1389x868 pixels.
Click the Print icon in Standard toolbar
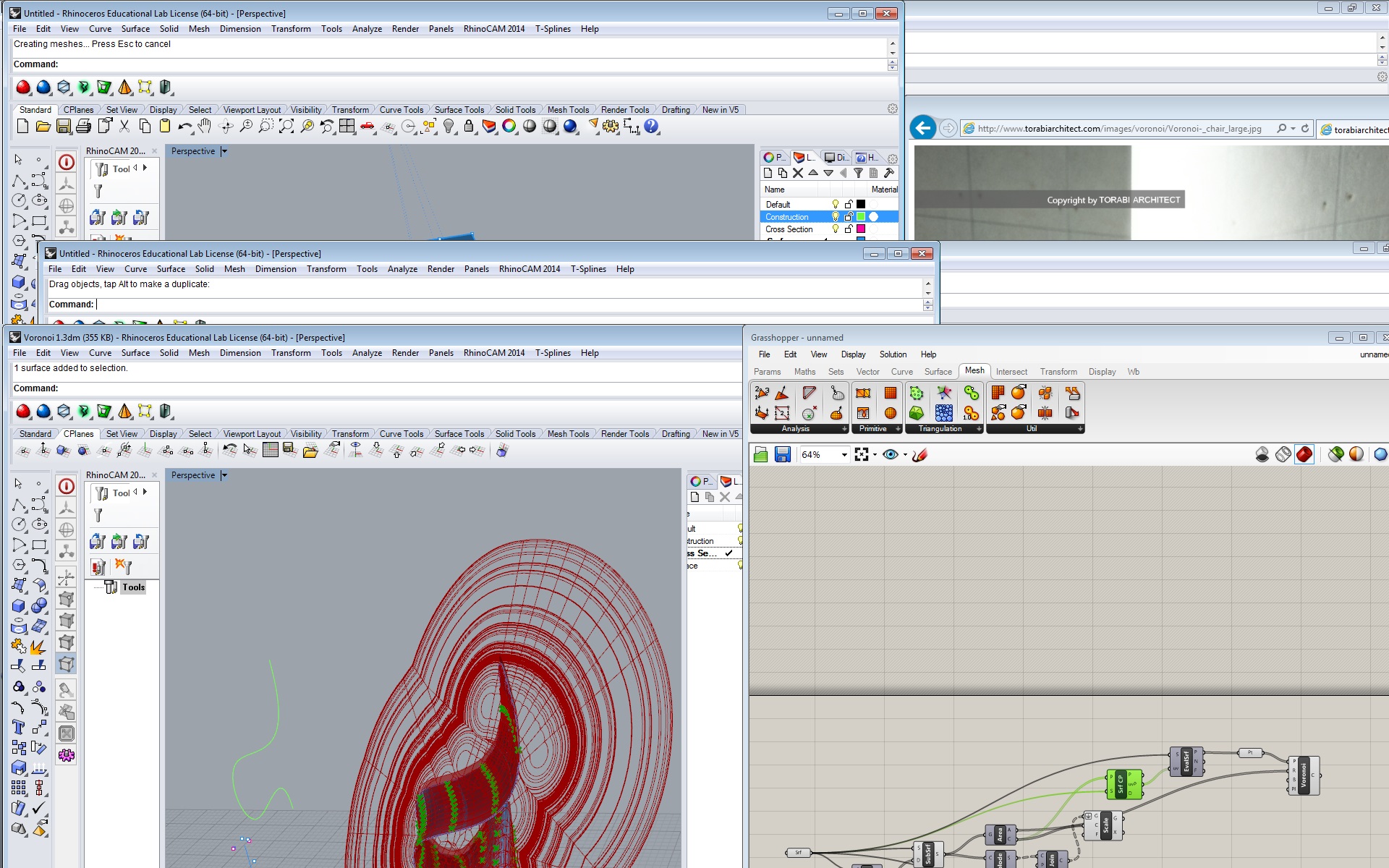click(83, 127)
